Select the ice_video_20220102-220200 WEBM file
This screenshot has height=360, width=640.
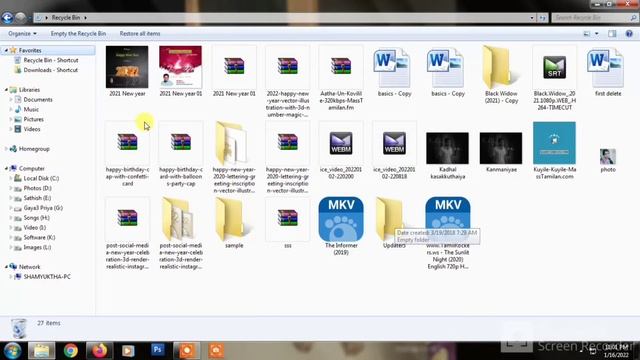(341, 143)
